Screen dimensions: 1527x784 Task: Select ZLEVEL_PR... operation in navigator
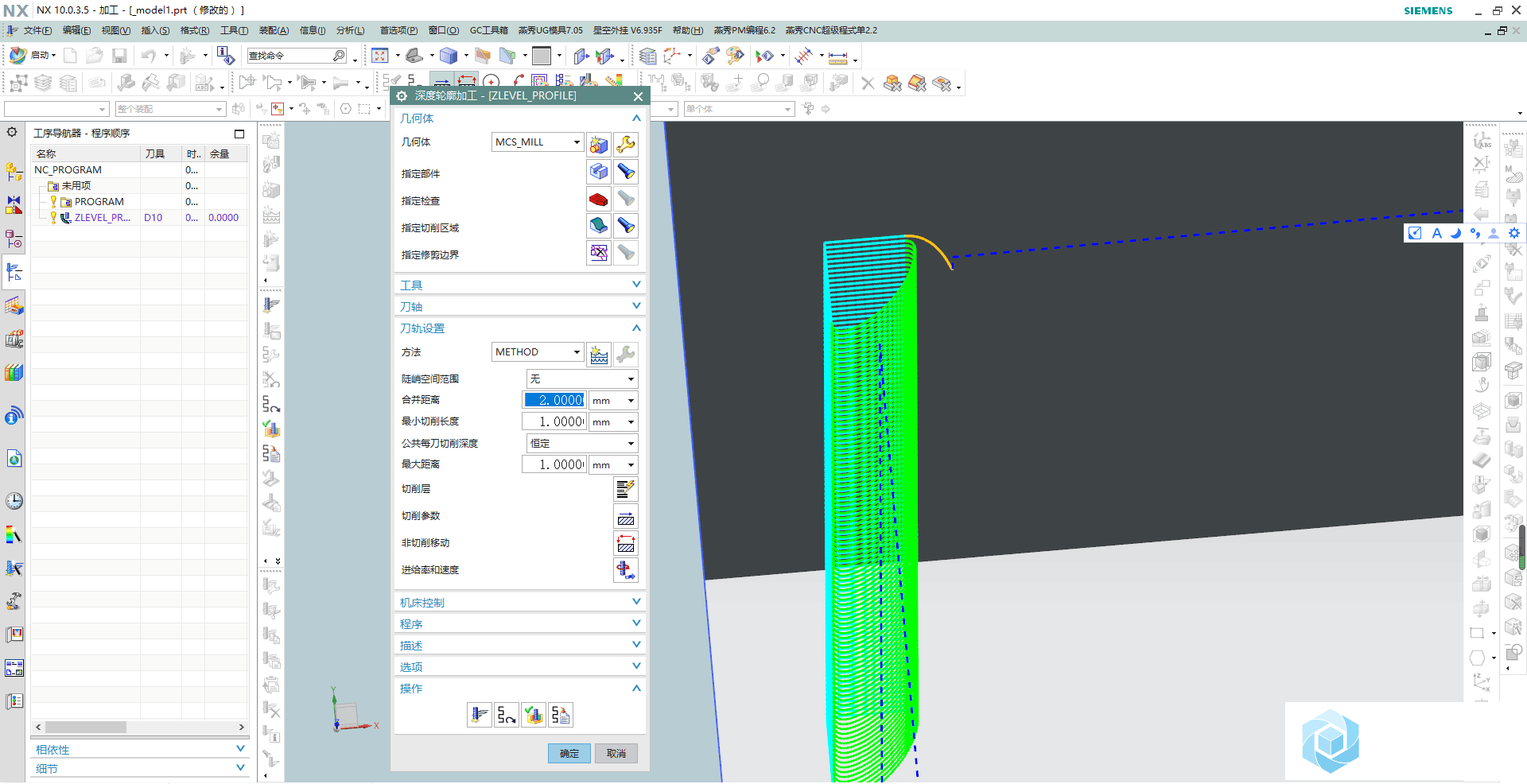click(x=102, y=218)
